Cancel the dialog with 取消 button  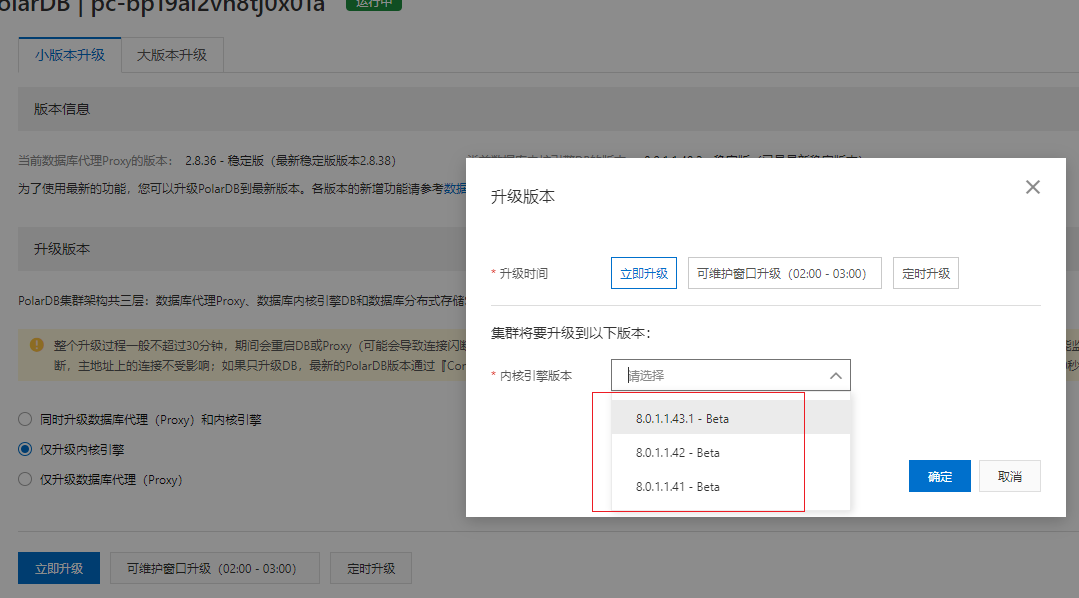[1009, 476]
